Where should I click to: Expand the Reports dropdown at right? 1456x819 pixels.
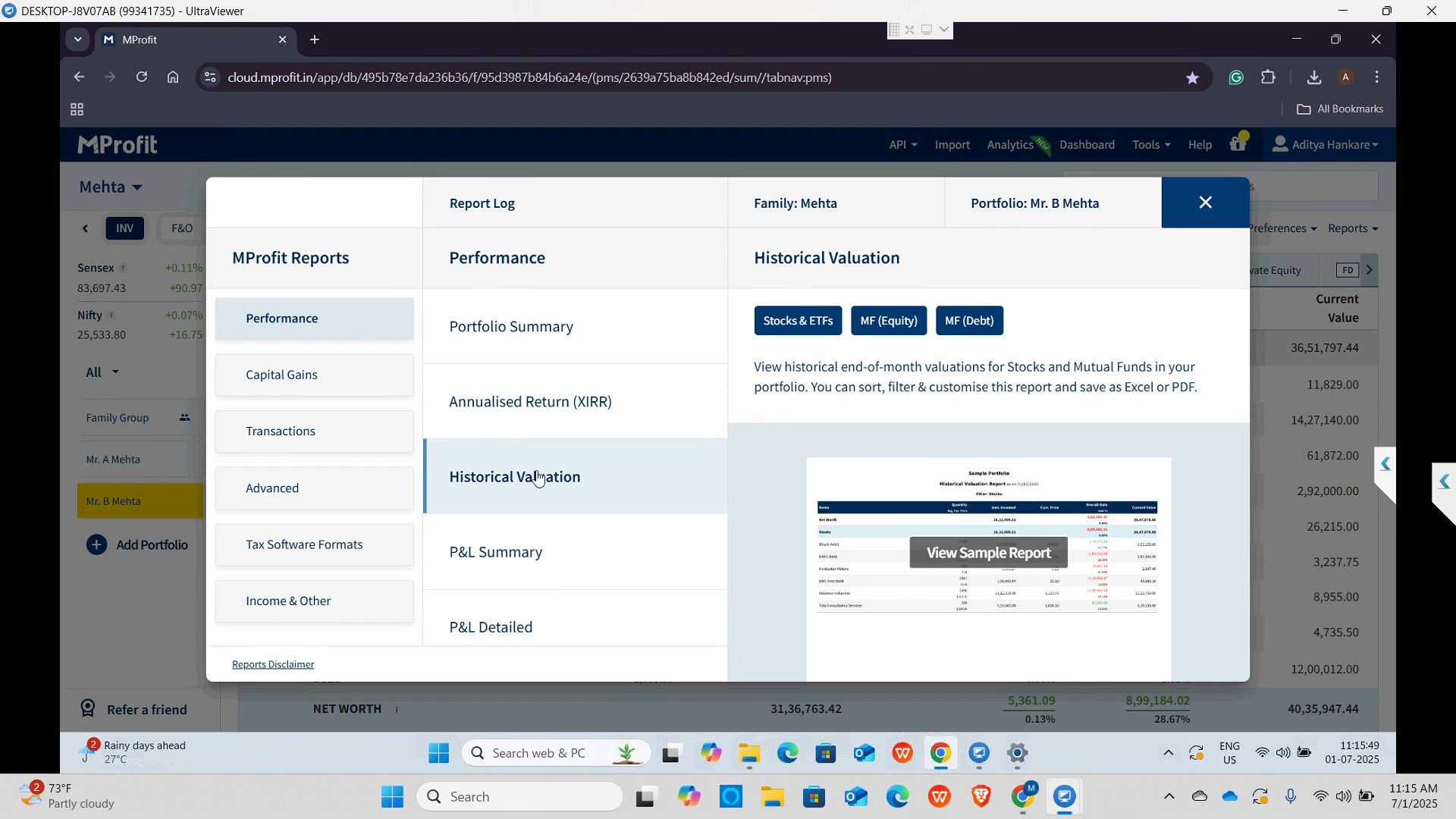(1352, 228)
